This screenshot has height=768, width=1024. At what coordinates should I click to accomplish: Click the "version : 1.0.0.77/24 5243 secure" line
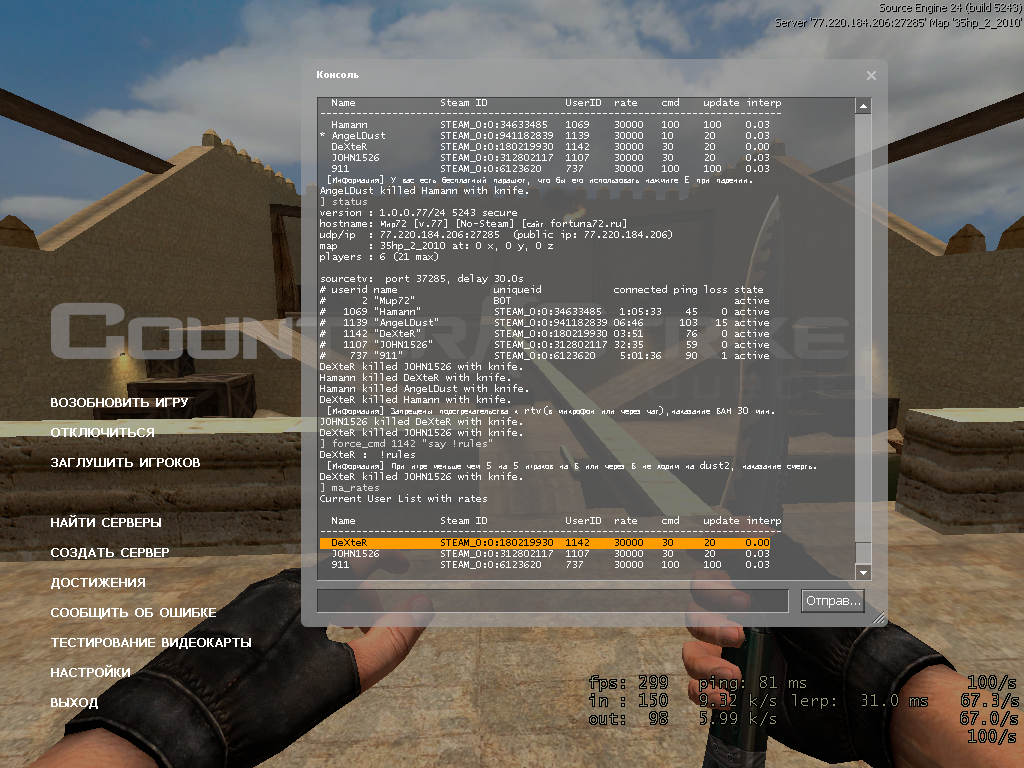click(x=418, y=213)
